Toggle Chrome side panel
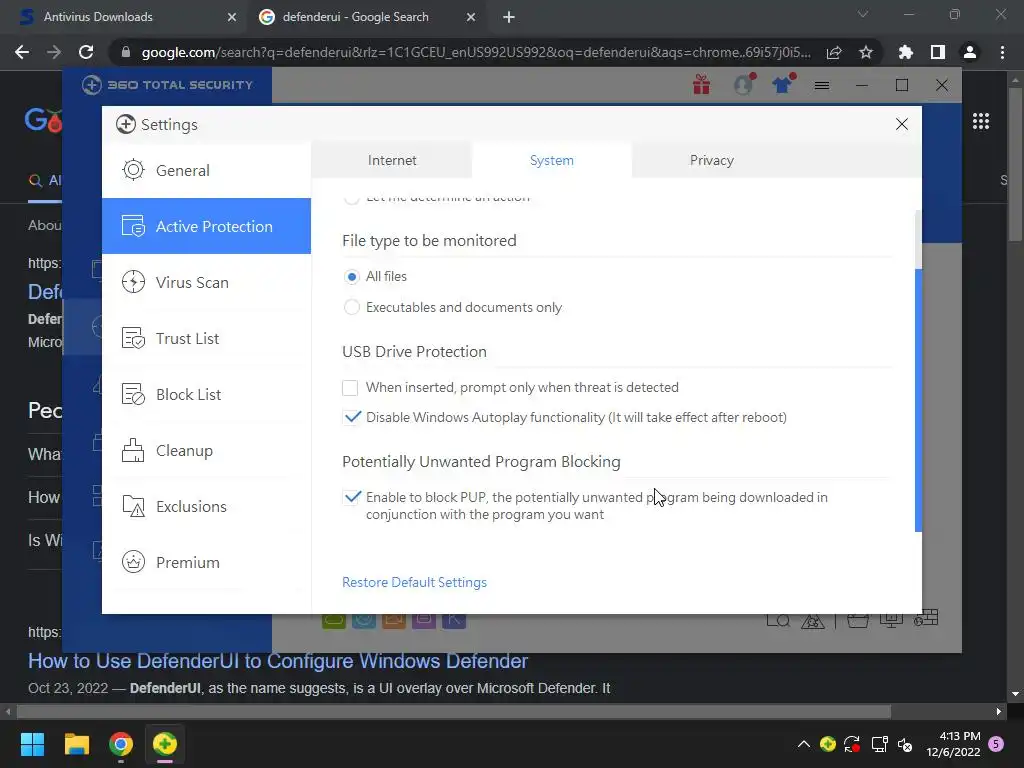This screenshot has height=768, width=1024. [938, 52]
